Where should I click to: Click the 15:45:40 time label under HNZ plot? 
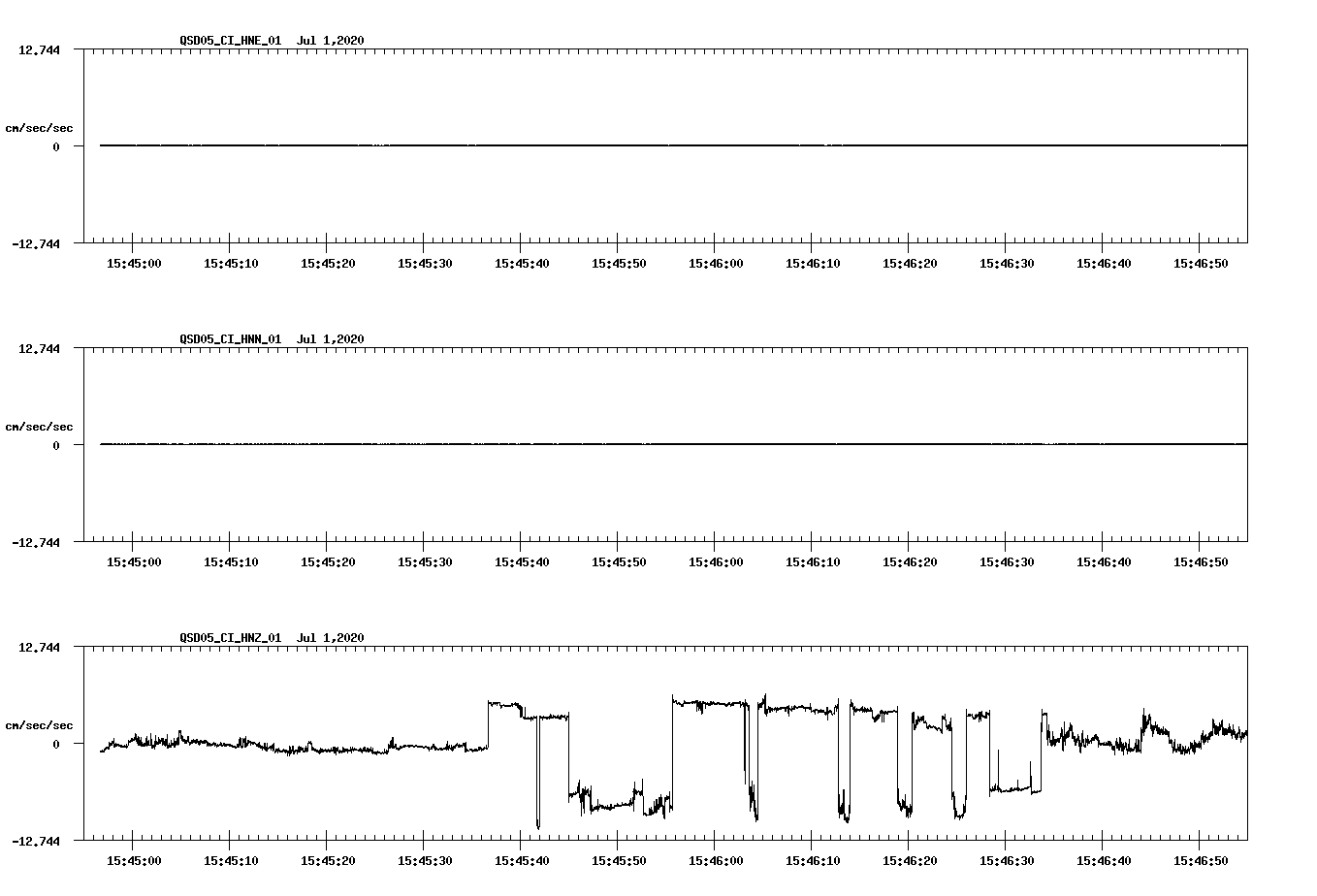coord(522,861)
